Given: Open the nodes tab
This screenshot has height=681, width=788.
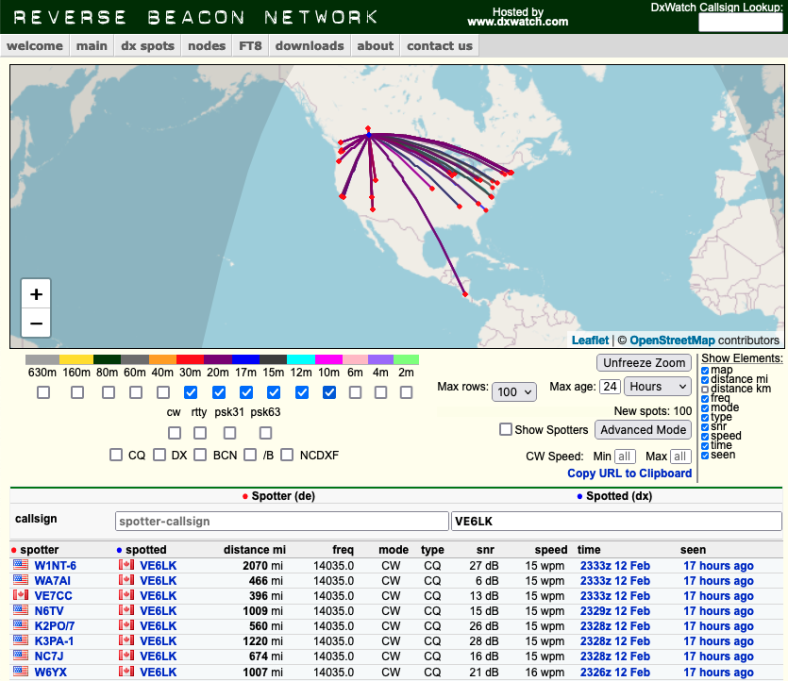Looking at the screenshot, I should click(x=207, y=46).
